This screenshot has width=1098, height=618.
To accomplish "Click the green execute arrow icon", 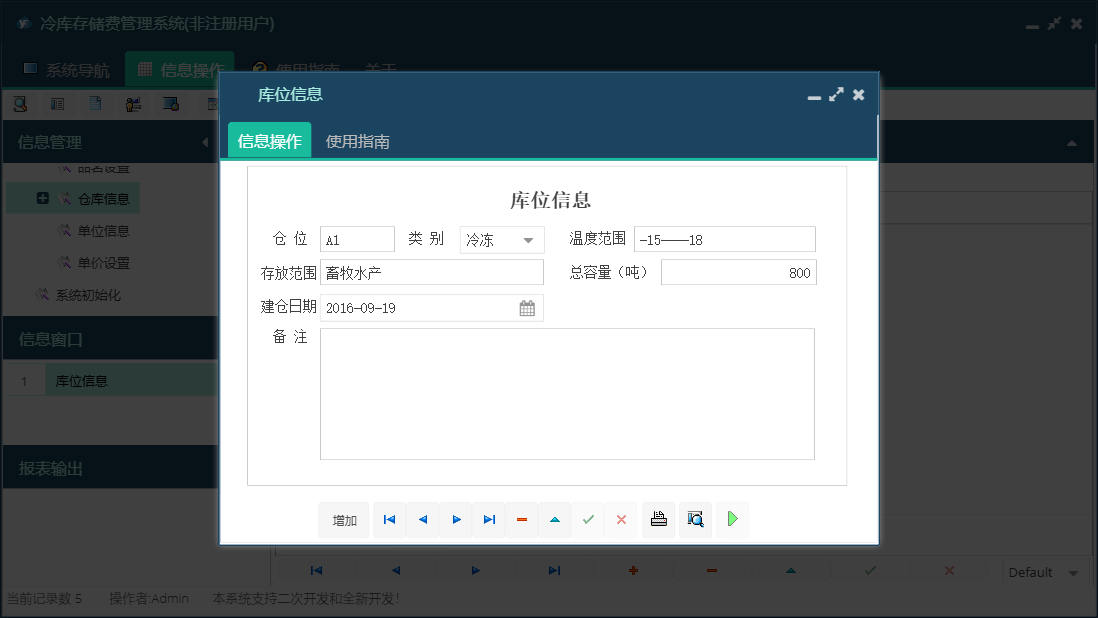I will [732, 519].
